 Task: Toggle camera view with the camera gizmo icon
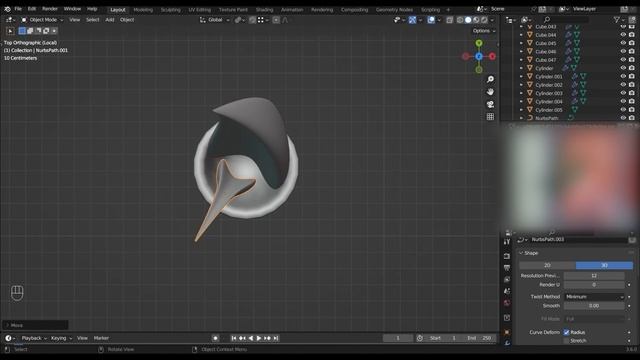click(x=490, y=104)
